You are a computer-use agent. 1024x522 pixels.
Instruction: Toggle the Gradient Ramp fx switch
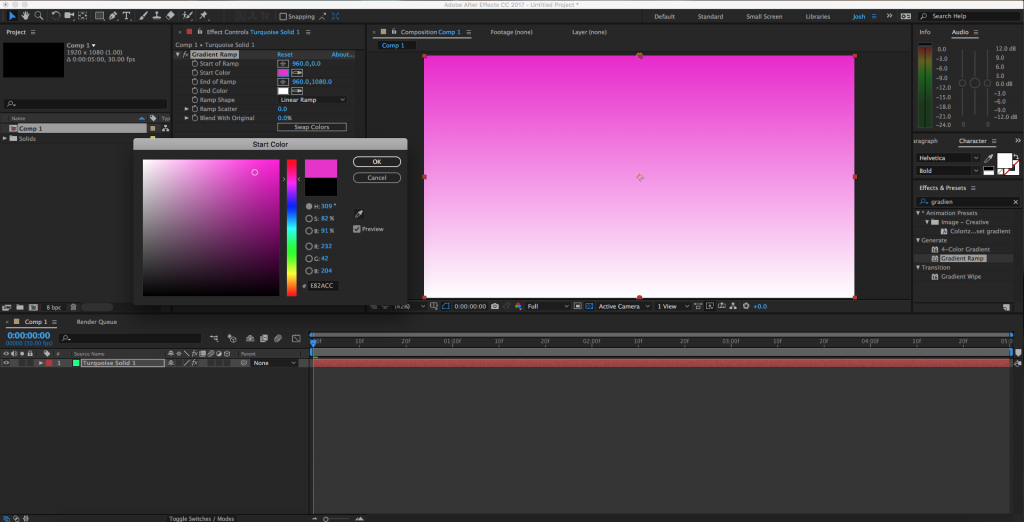coord(185,55)
